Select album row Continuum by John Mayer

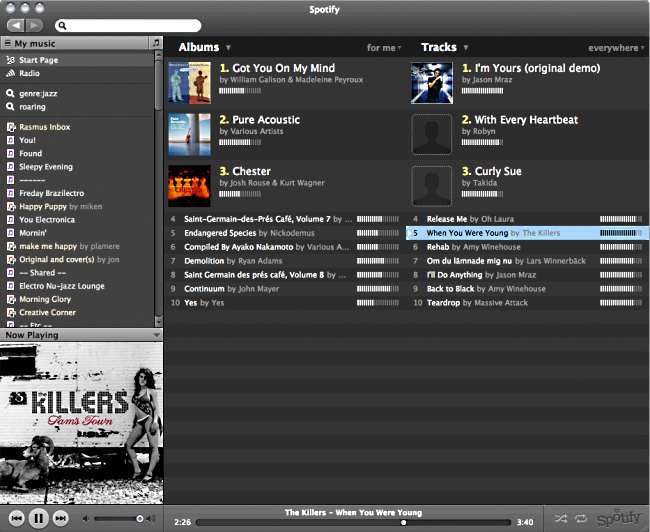point(284,289)
